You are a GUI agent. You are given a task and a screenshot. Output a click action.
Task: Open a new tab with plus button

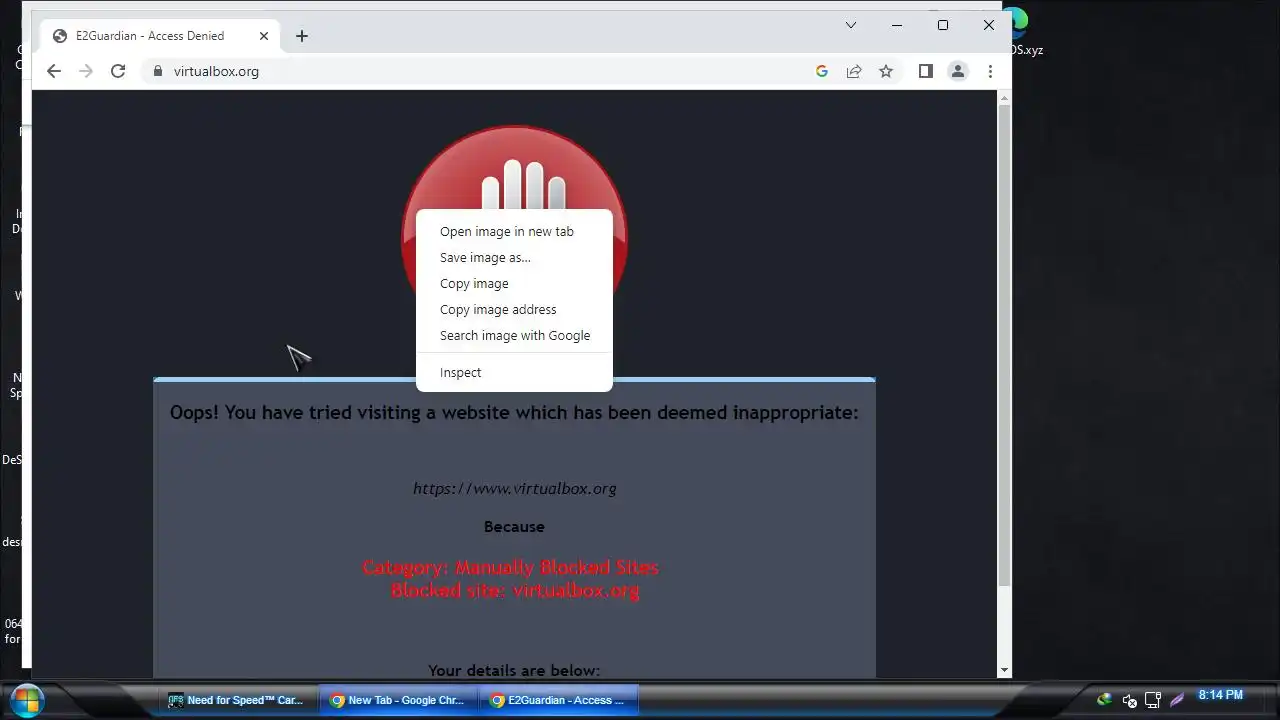click(302, 36)
